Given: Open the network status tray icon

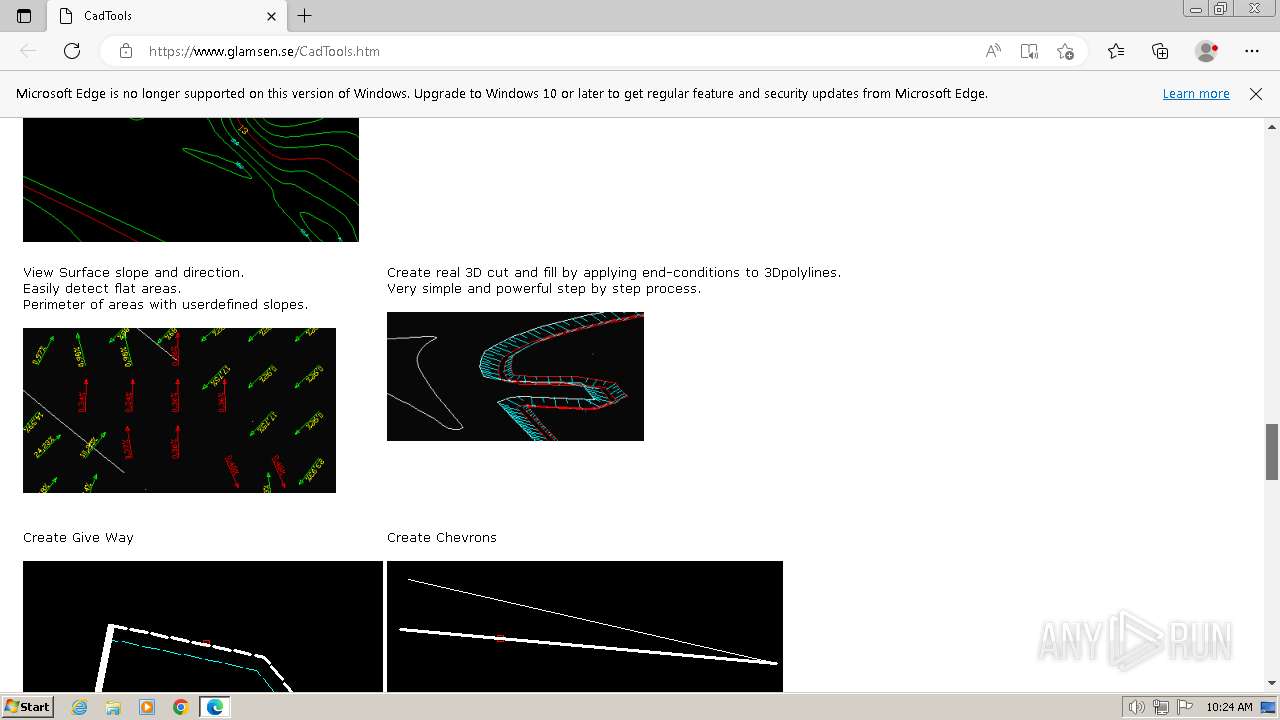Looking at the screenshot, I should tap(1160, 707).
